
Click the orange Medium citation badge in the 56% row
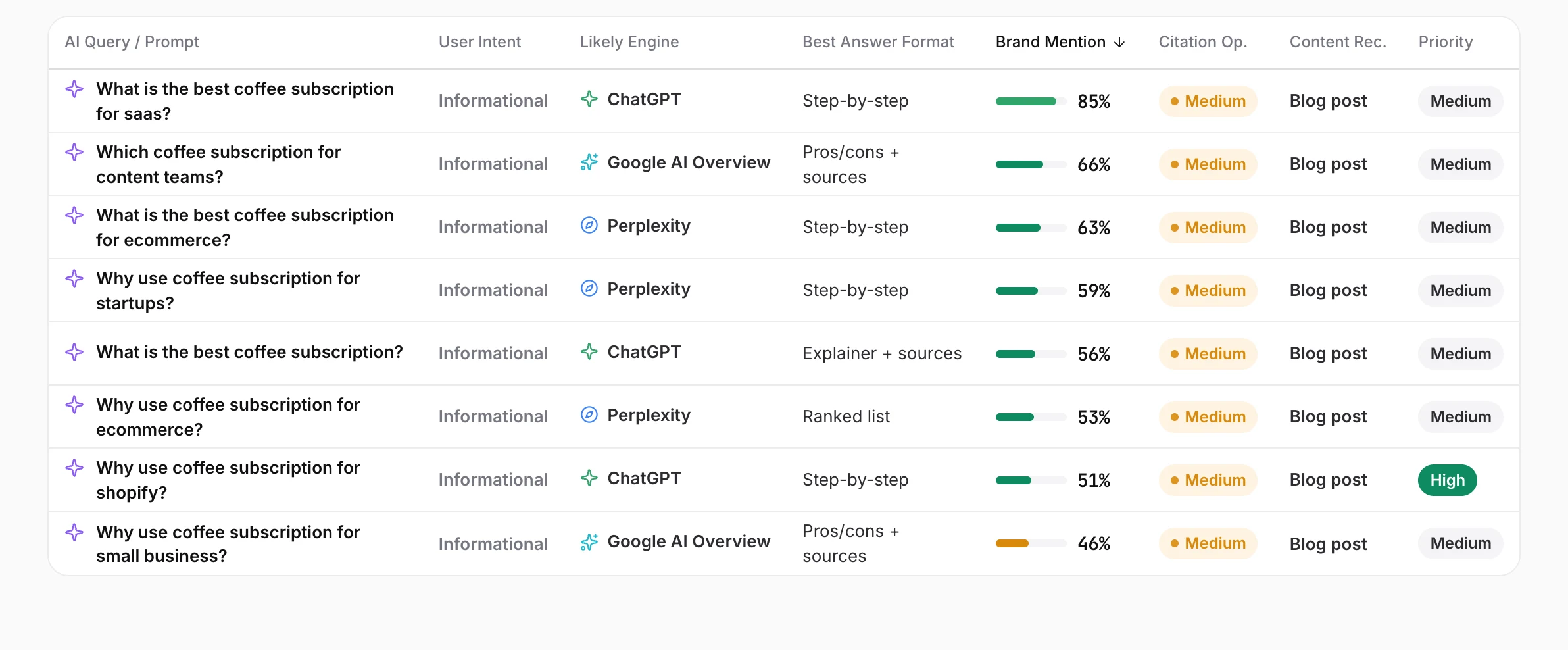1208,354
